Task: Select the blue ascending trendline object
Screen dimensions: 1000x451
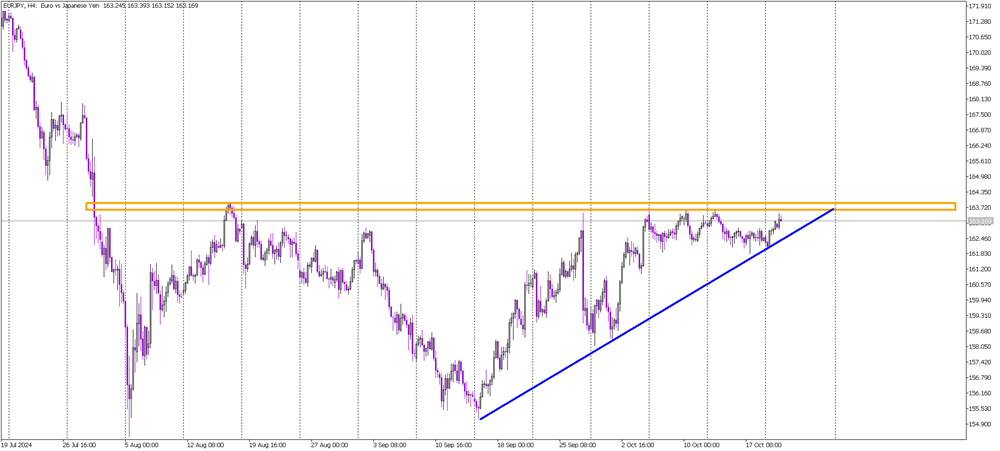Action: click(656, 314)
